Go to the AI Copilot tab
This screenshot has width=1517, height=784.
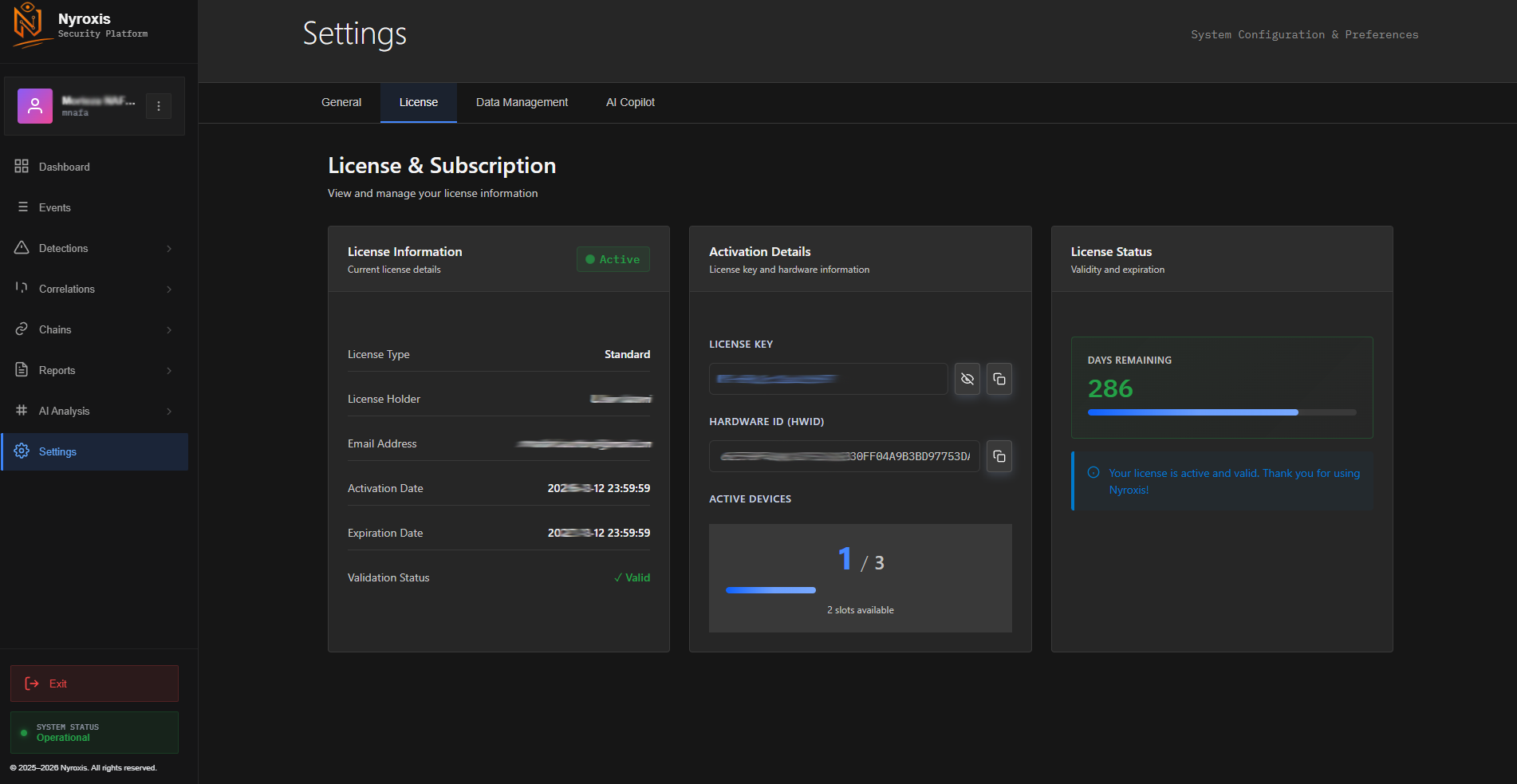(630, 102)
